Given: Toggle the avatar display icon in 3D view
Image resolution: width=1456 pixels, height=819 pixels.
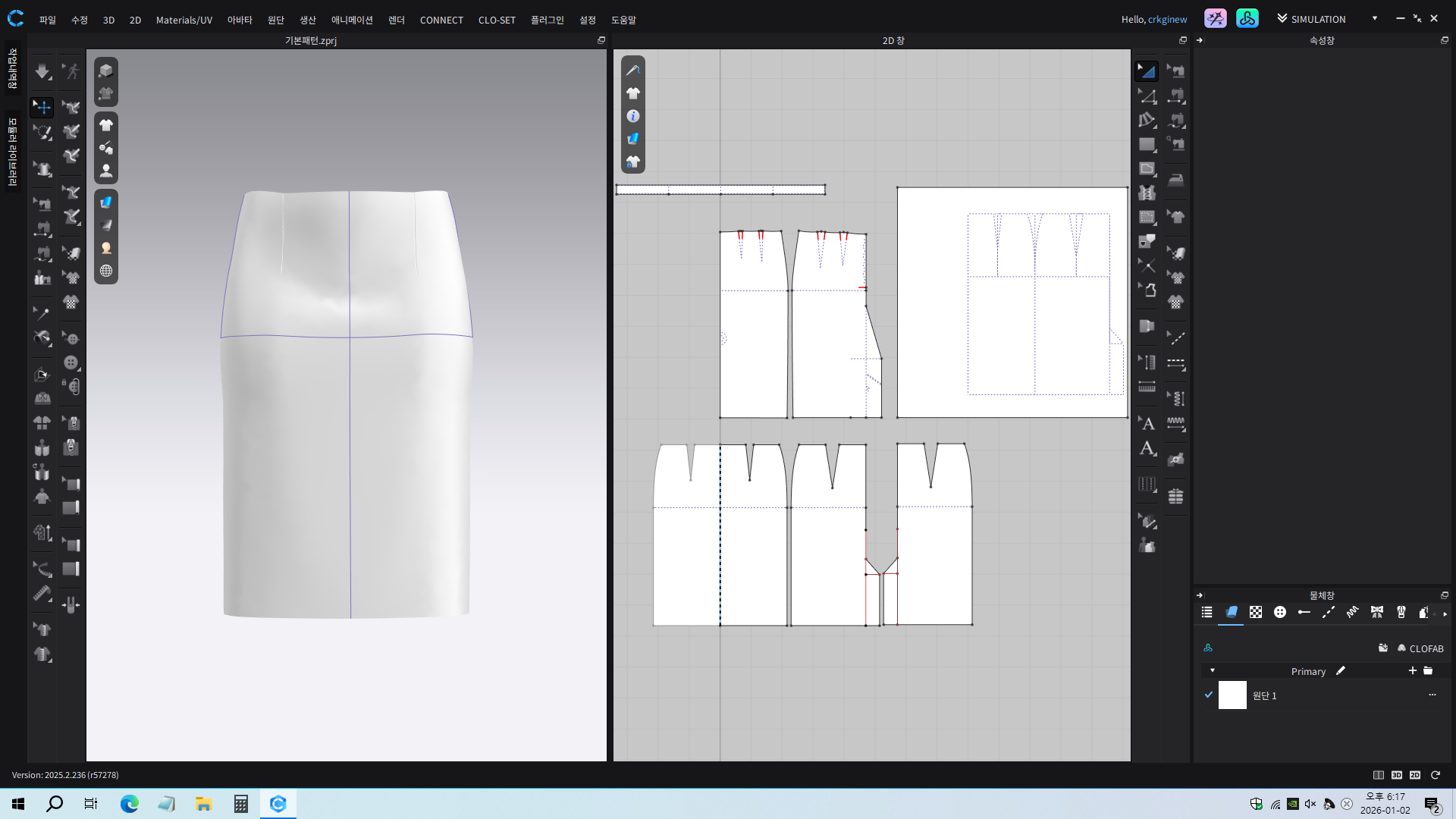Looking at the screenshot, I should [106, 171].
